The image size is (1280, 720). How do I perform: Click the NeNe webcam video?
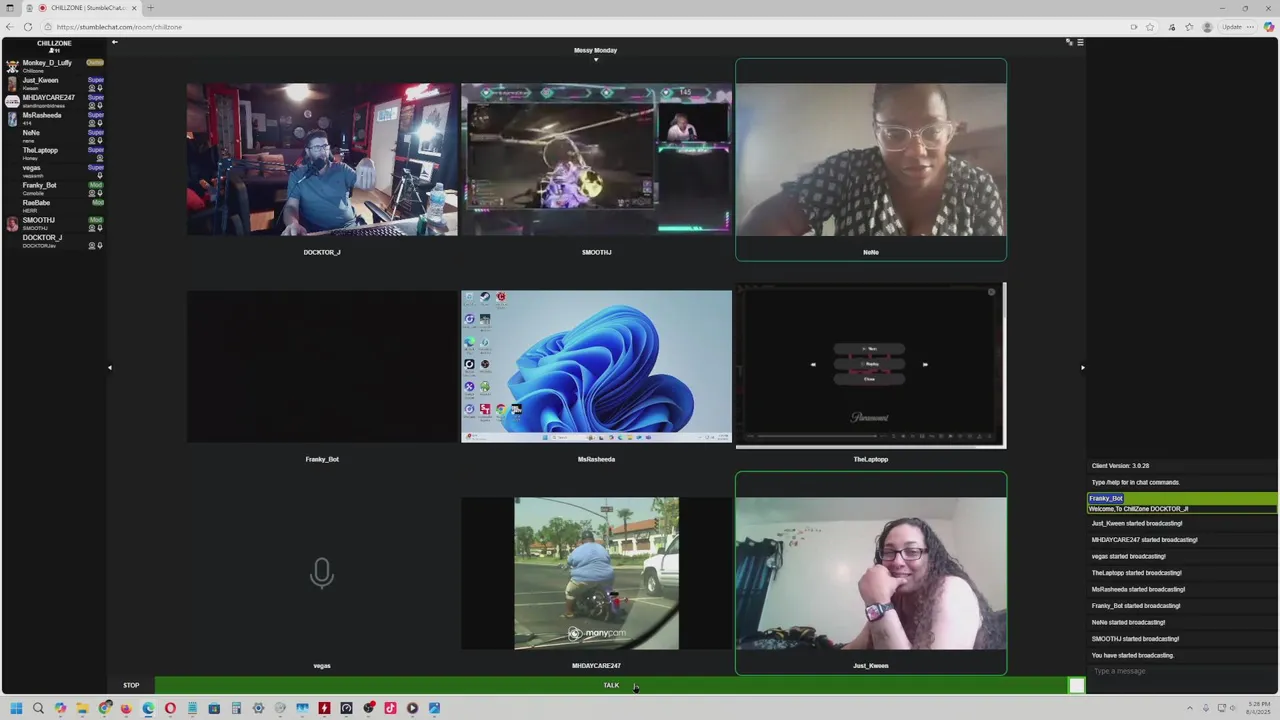[871, 160]
